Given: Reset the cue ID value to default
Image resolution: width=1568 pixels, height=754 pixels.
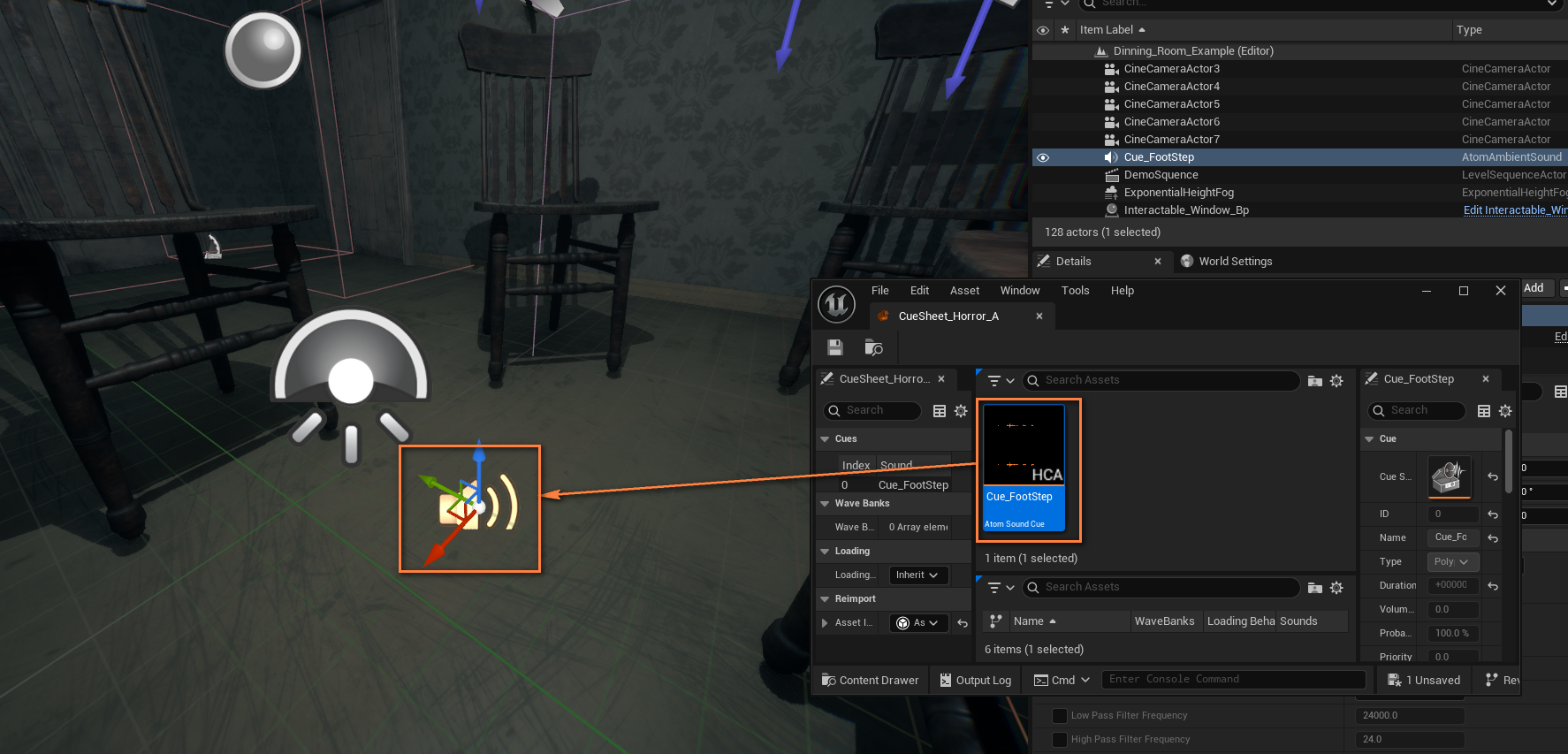Looking at the screenshot, I should tap(1493, 514).
